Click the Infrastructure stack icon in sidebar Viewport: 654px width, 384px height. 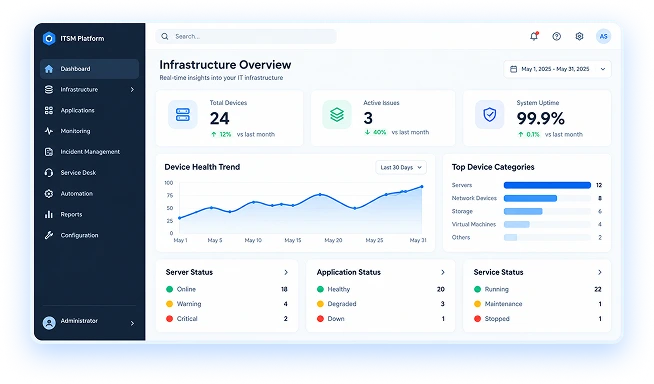49,89
